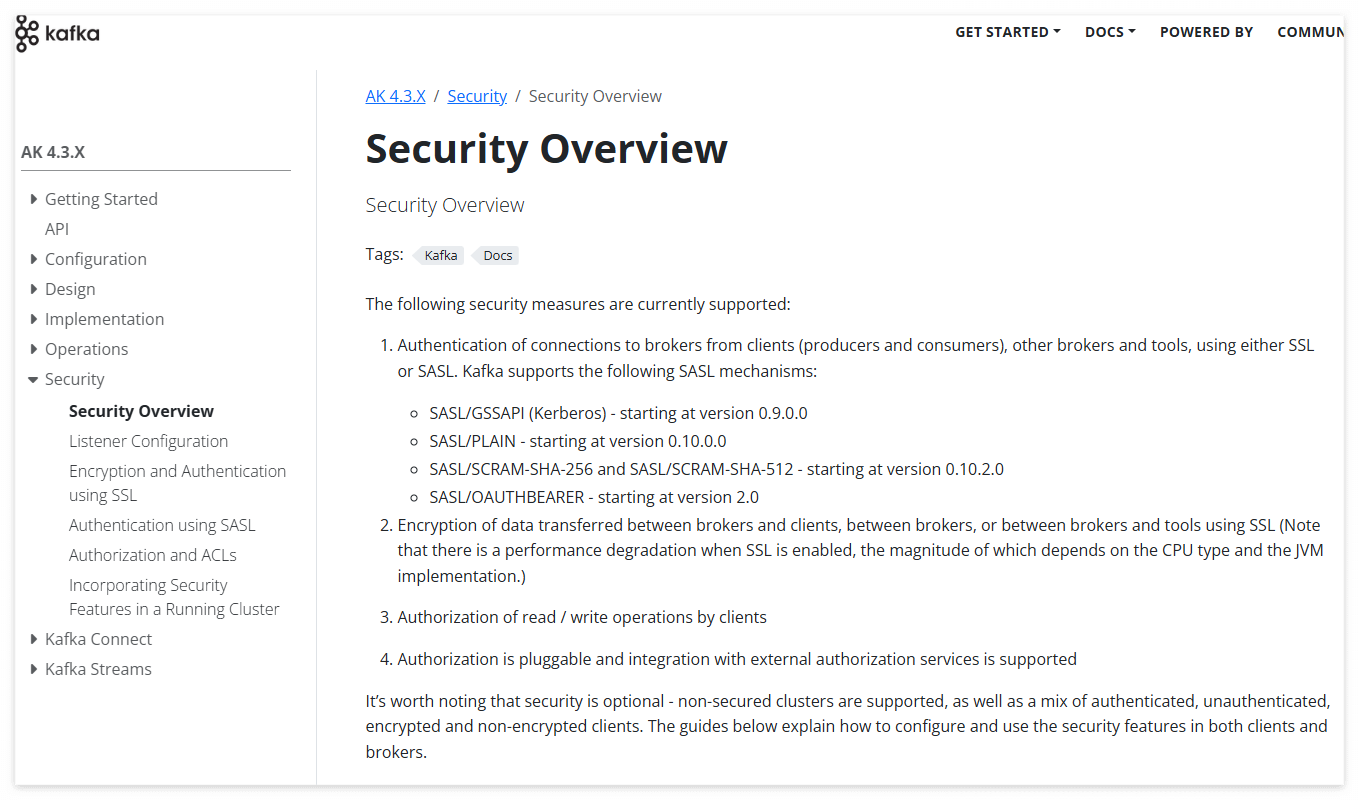The height and width of the screenshot is (800, 1359).
Task: Expand the Operations section triangle
Action: (34, 349)
